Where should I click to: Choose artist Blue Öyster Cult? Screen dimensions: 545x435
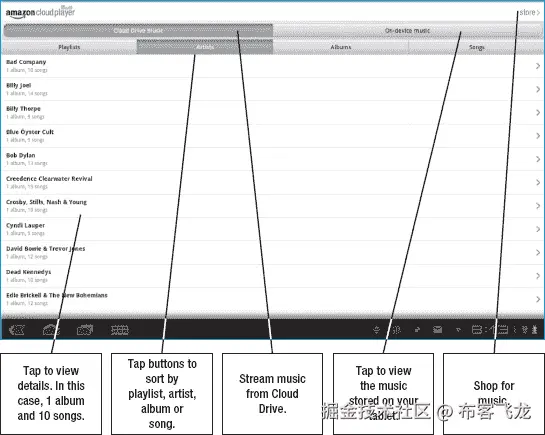(x=30, y=132)
